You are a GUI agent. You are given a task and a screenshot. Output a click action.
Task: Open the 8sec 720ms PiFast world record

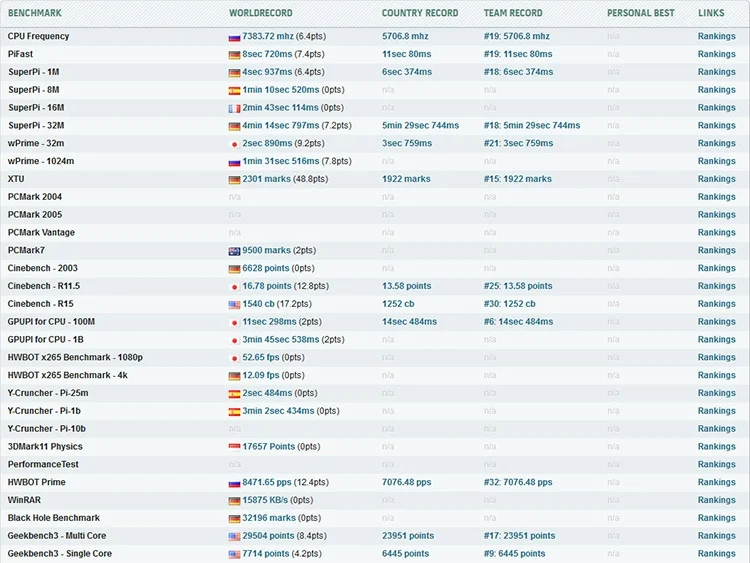click(267, 54)
